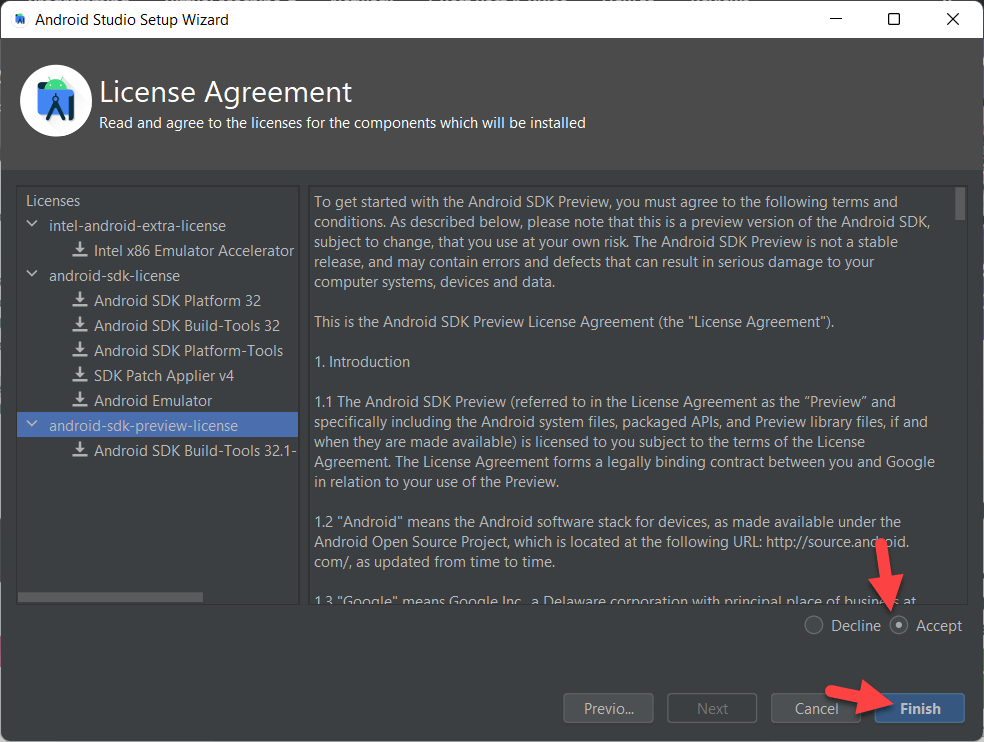Collapse the android-sdk-license tree node

(x=32, y=275)
